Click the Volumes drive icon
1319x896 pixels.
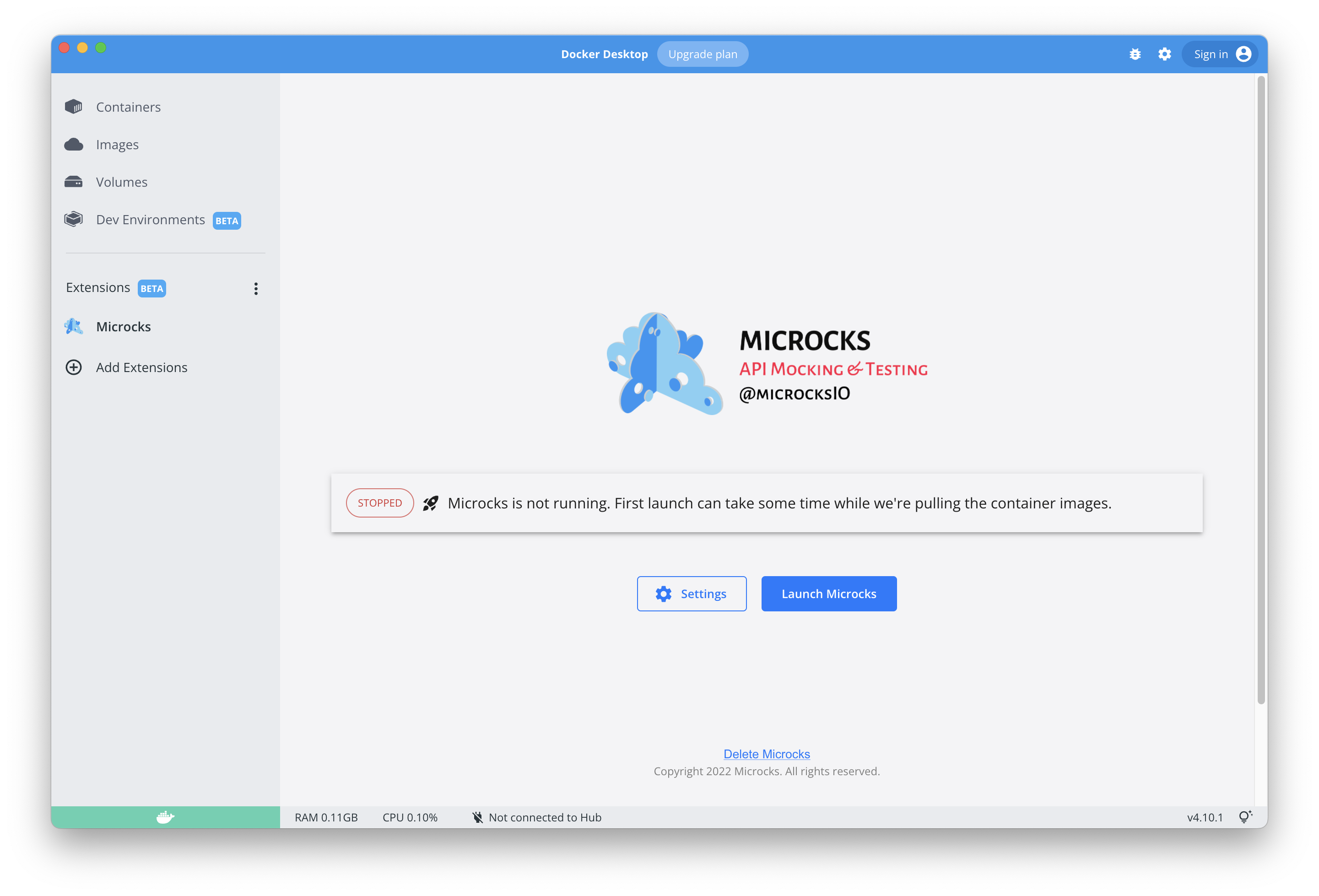pos(74,182)
